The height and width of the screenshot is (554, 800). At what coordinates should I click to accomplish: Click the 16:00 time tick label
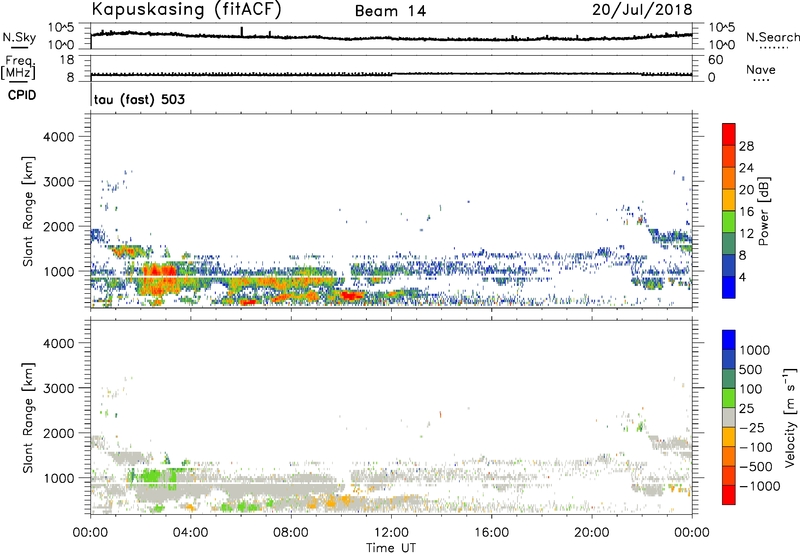(x=491, y=533)
